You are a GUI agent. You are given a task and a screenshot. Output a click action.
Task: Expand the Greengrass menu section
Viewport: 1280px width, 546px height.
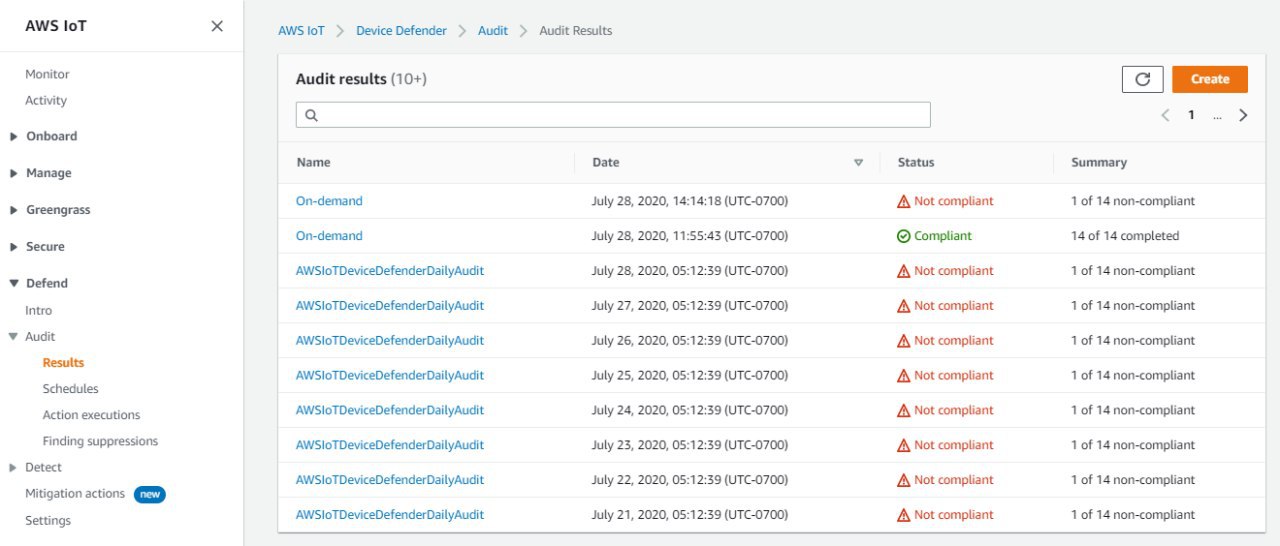coord(14,210)
